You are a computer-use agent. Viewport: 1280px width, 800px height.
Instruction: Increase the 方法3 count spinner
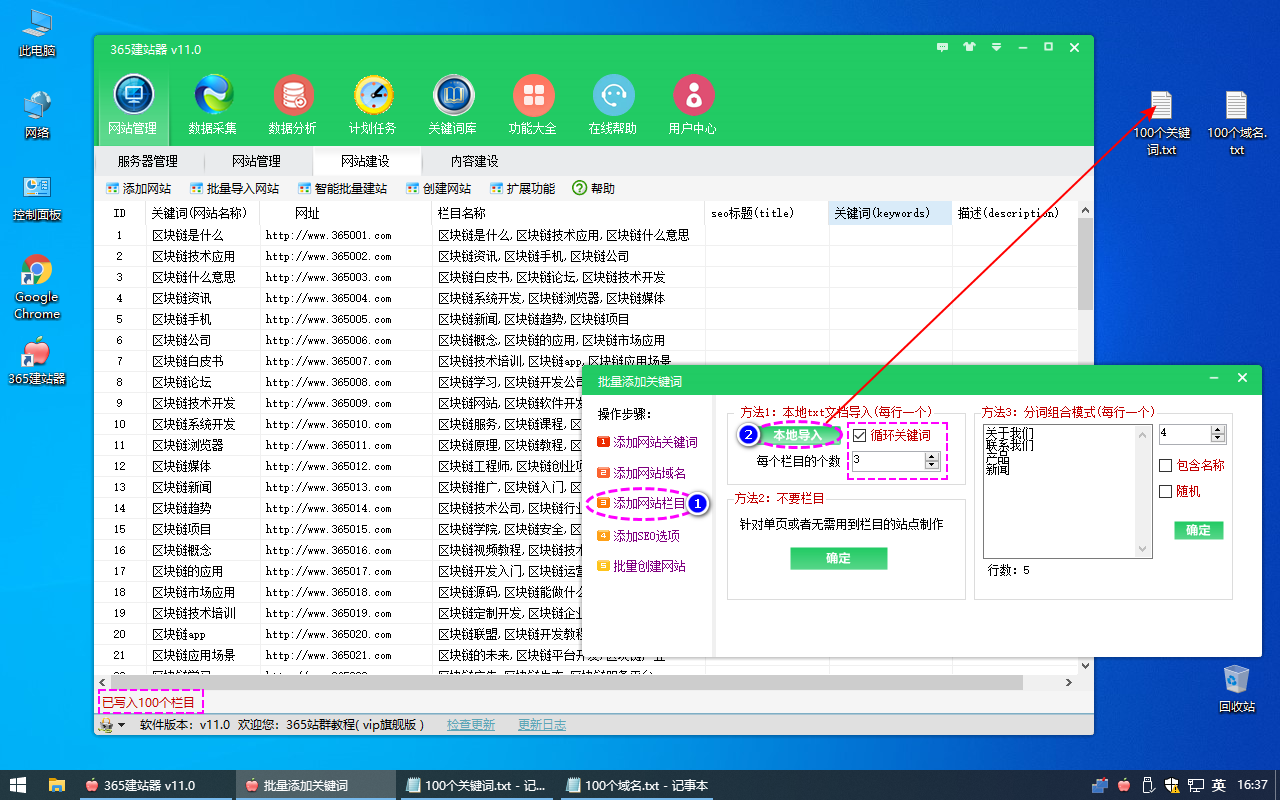pos(1218,429)
